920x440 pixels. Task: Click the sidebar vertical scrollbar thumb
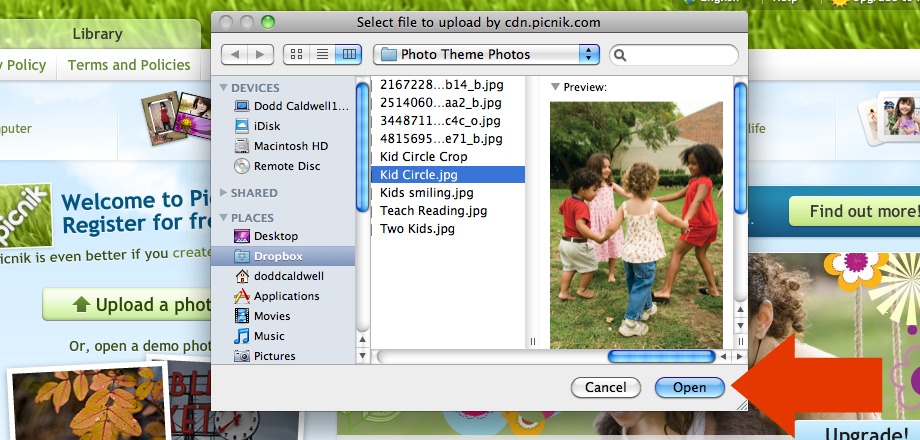point(363,147)
